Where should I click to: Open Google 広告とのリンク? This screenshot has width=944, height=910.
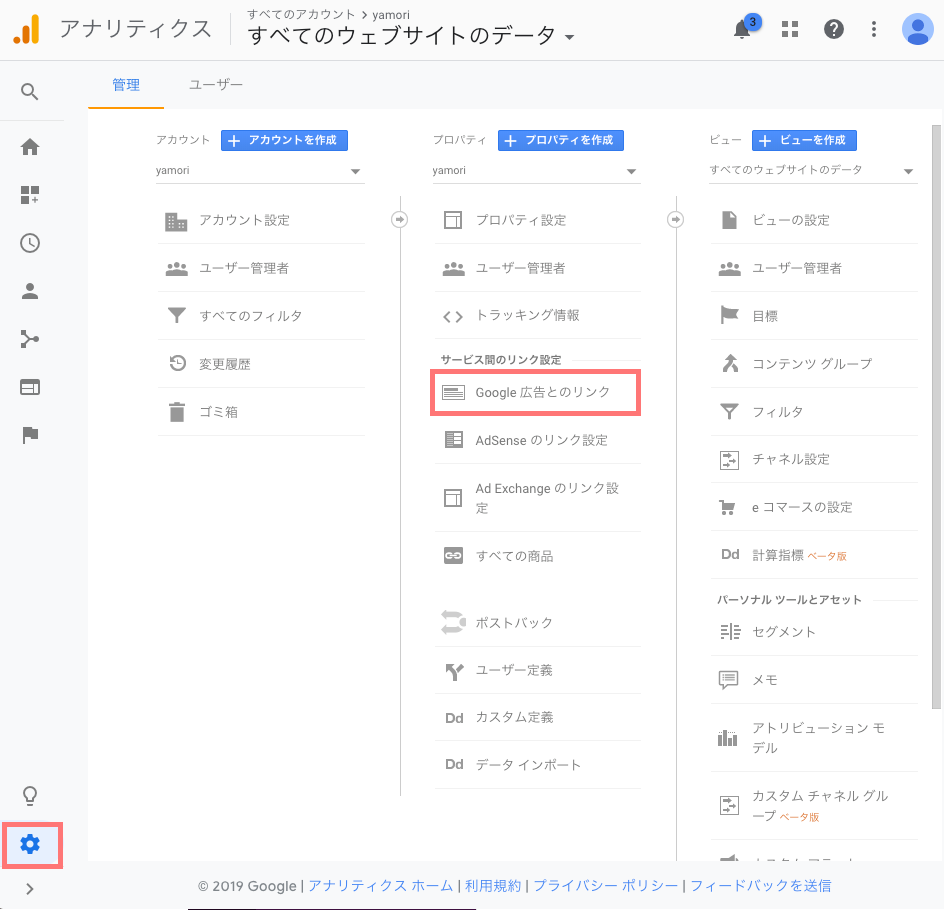pyautogui.click(x=535, y=392)
